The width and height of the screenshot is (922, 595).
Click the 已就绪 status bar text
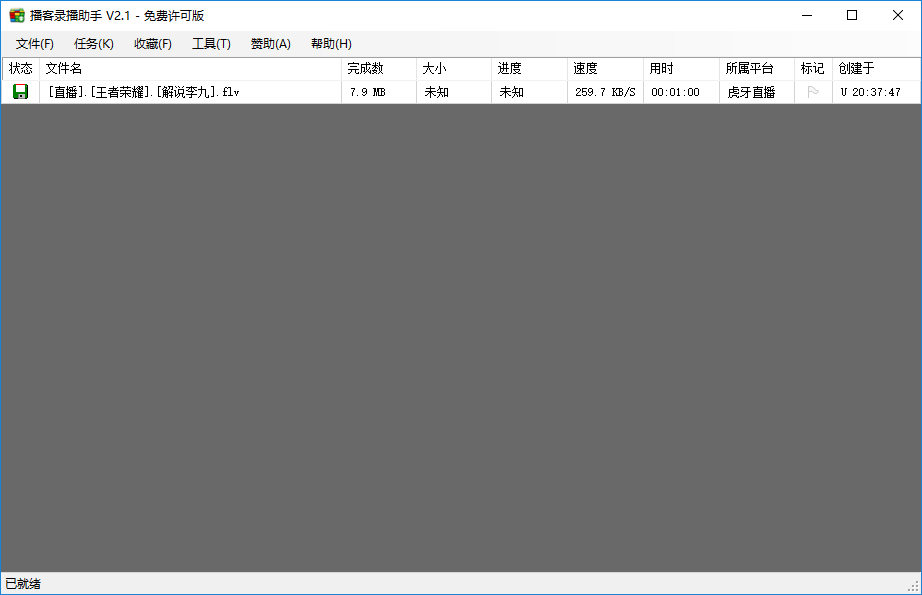(23, 584)
